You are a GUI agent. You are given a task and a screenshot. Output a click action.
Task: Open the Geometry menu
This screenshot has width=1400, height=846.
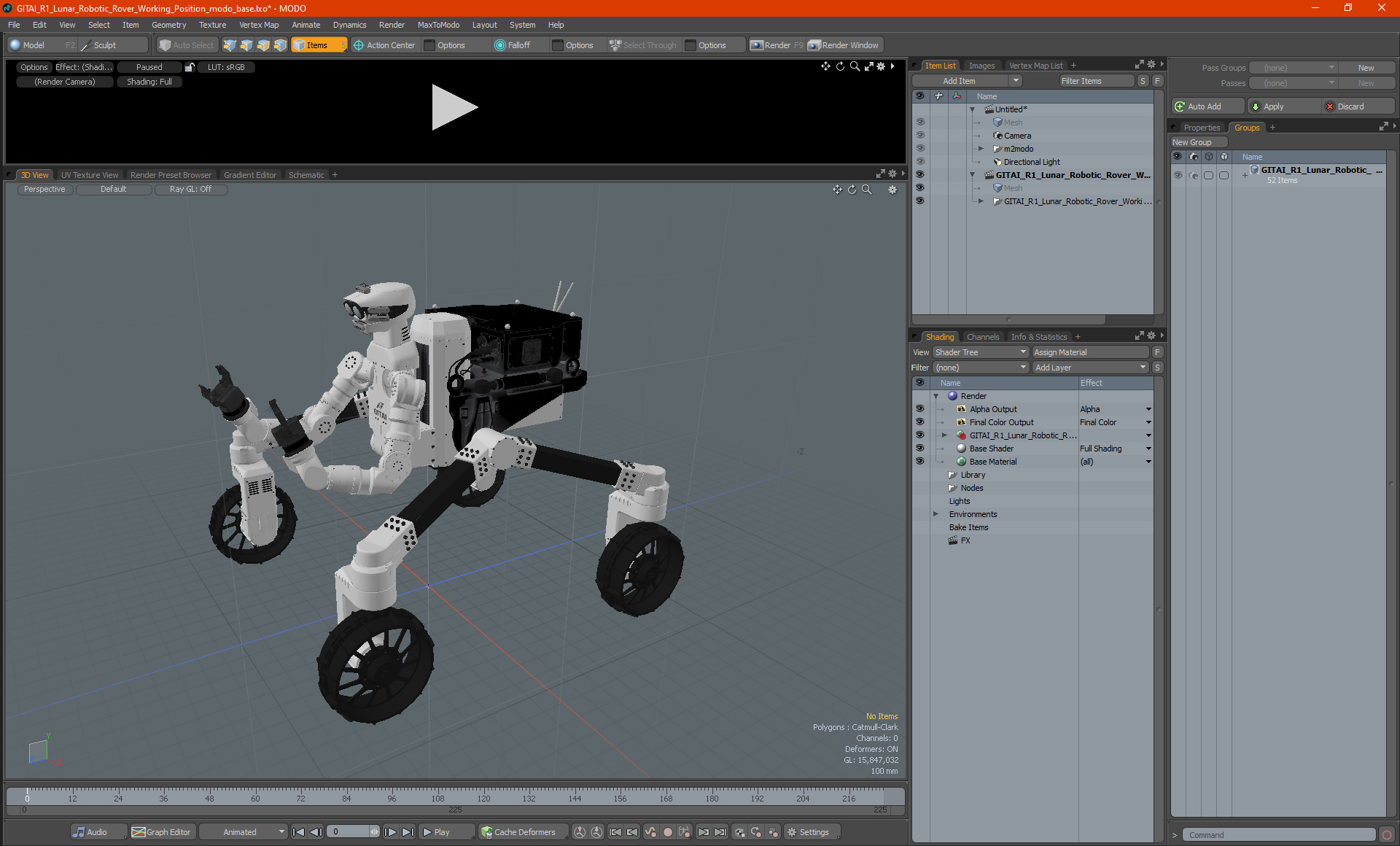(x=168, y=25)
